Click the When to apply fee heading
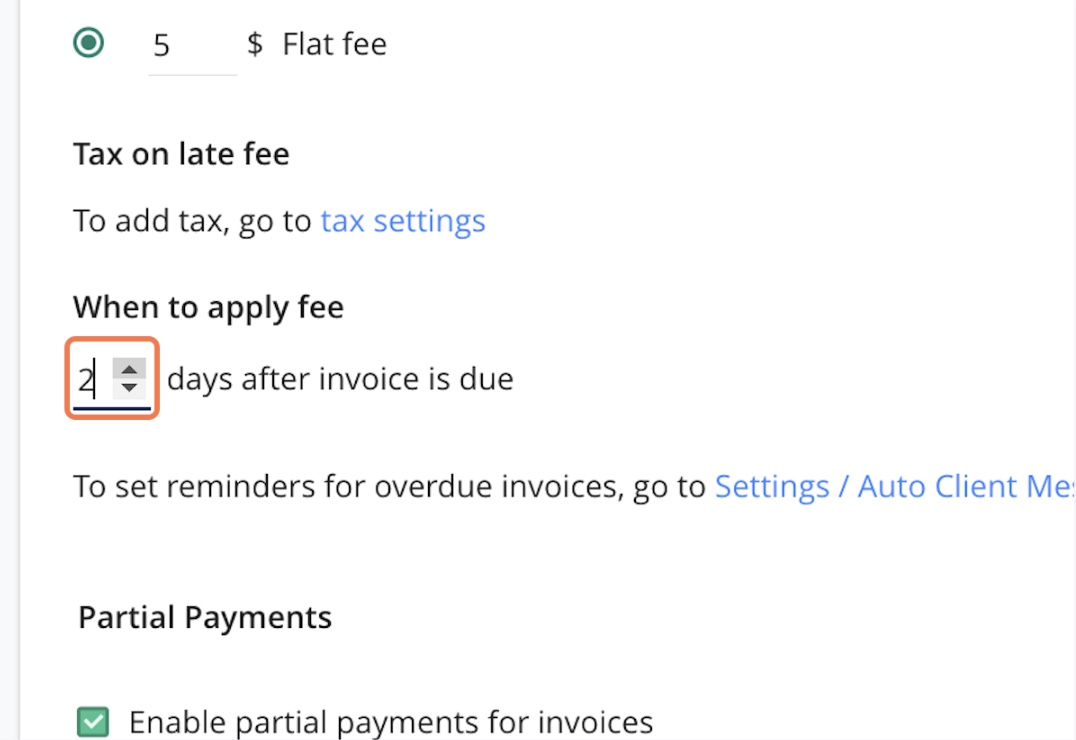 207,307
